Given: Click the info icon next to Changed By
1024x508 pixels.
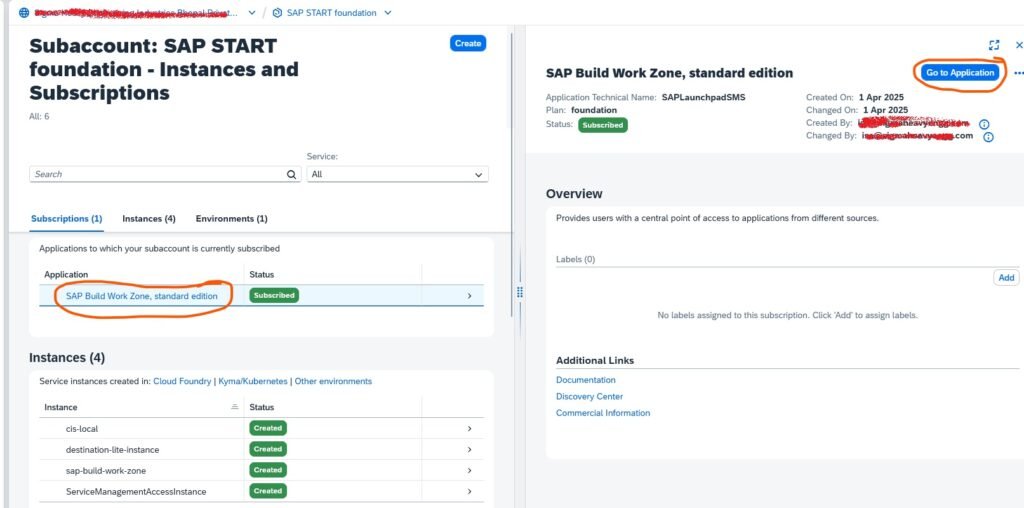Looking at the screenshot, I should (988, 137).
